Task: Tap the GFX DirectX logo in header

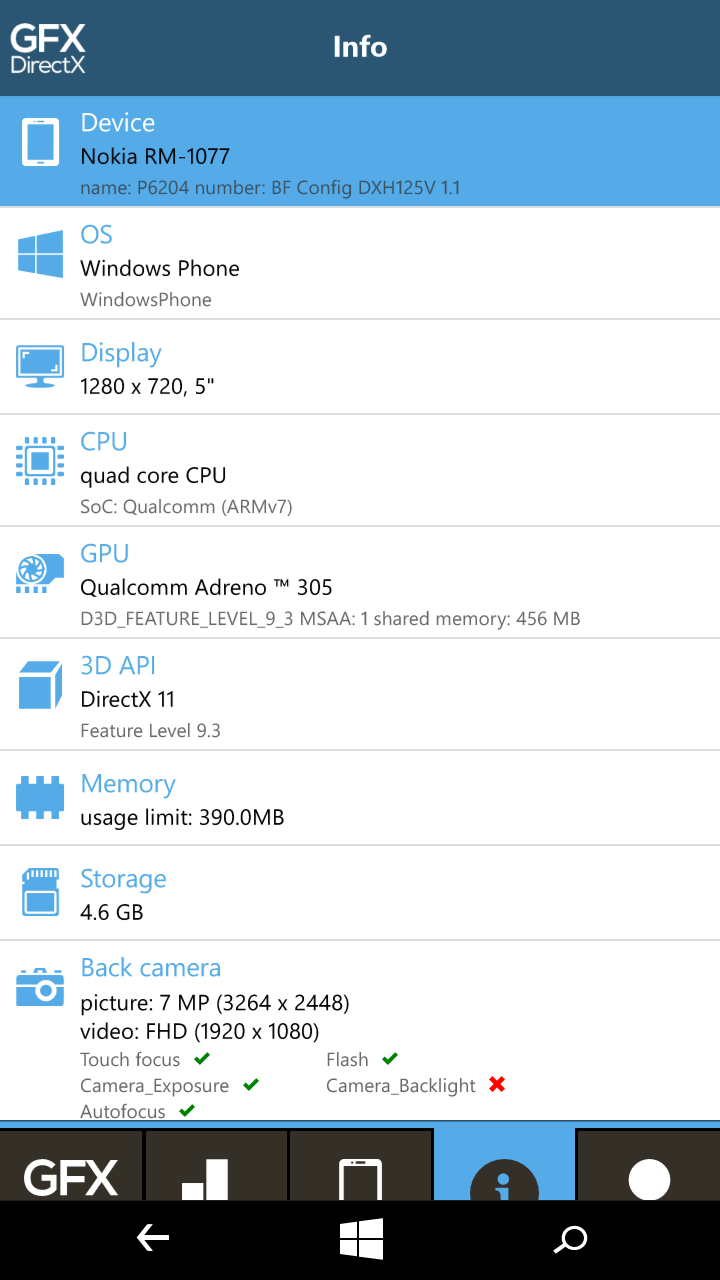Action: click(48, 48)
